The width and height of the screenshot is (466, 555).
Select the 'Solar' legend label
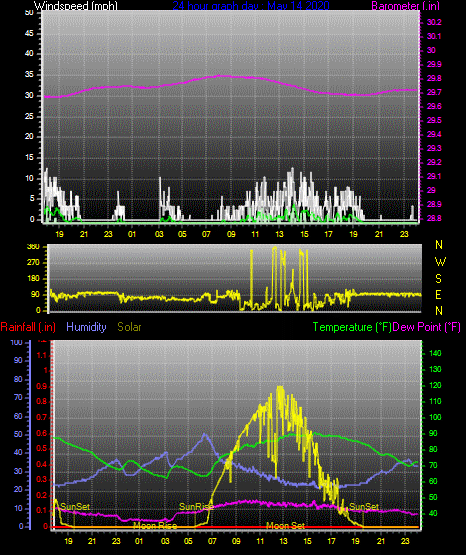[129, 327]
